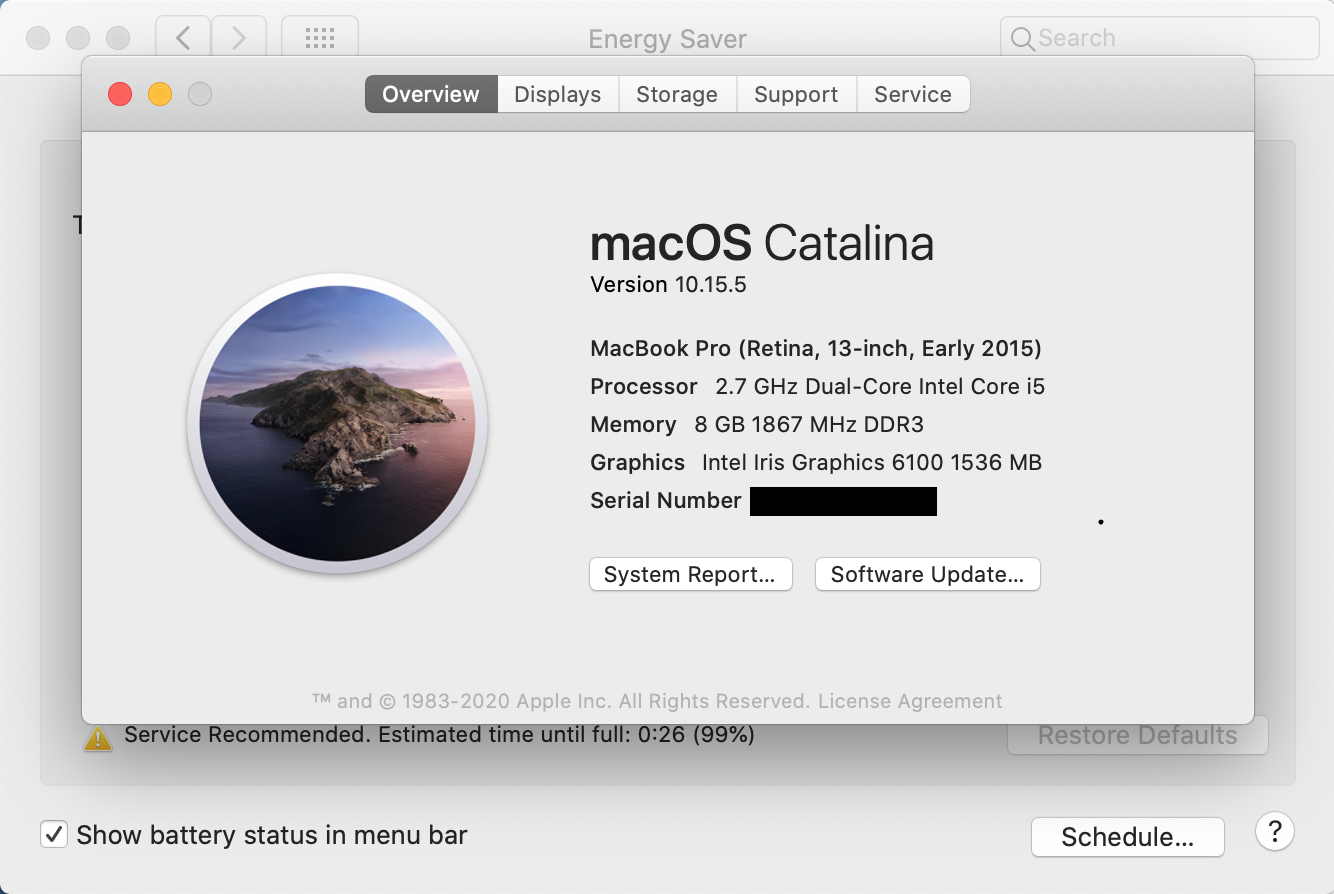
Task: Open the License Agreement link
Action: coord(910,701)
